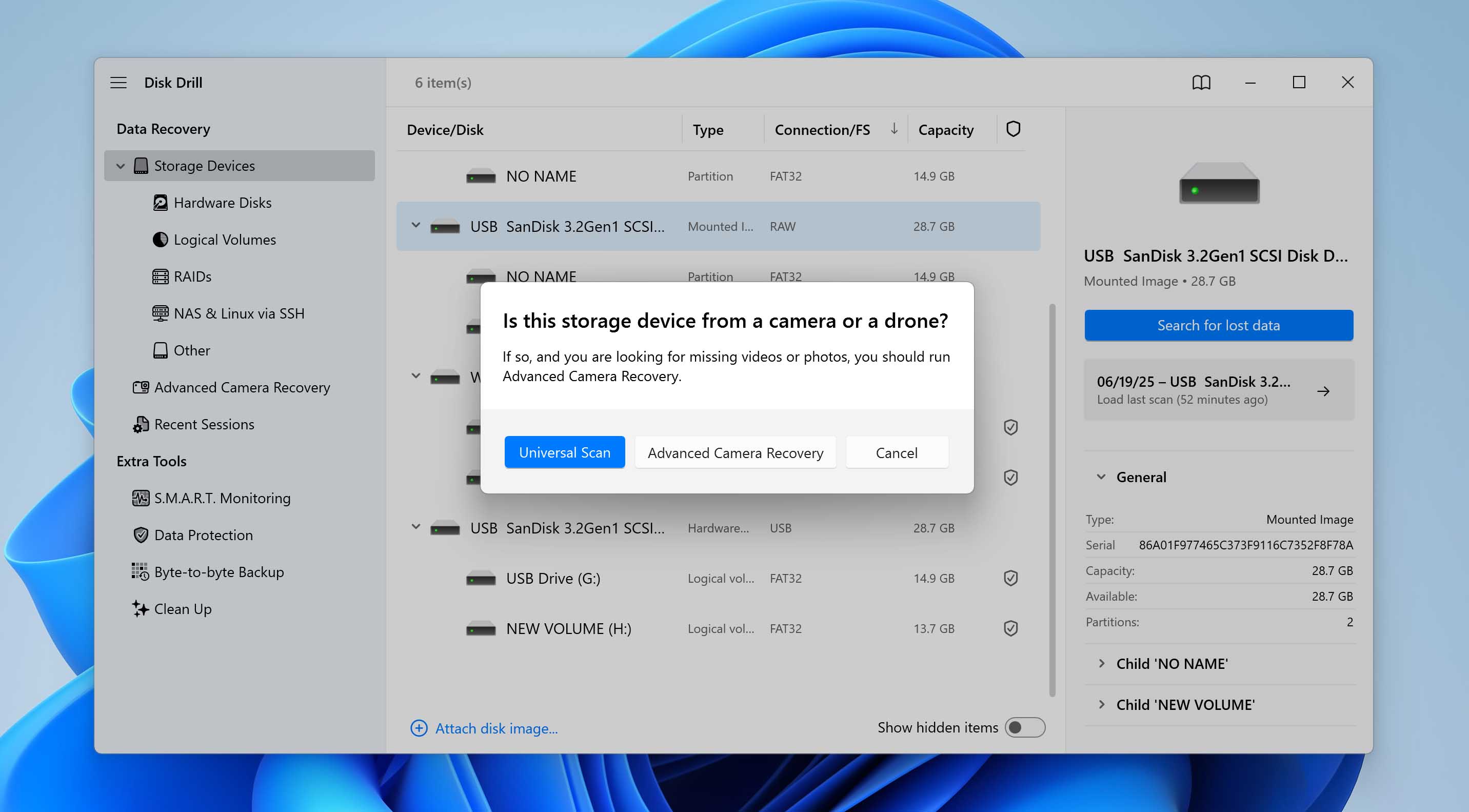Screen dimensions: 1469x812
Task: Click the 6 item(s) count label
Action: tap(443, 83)
